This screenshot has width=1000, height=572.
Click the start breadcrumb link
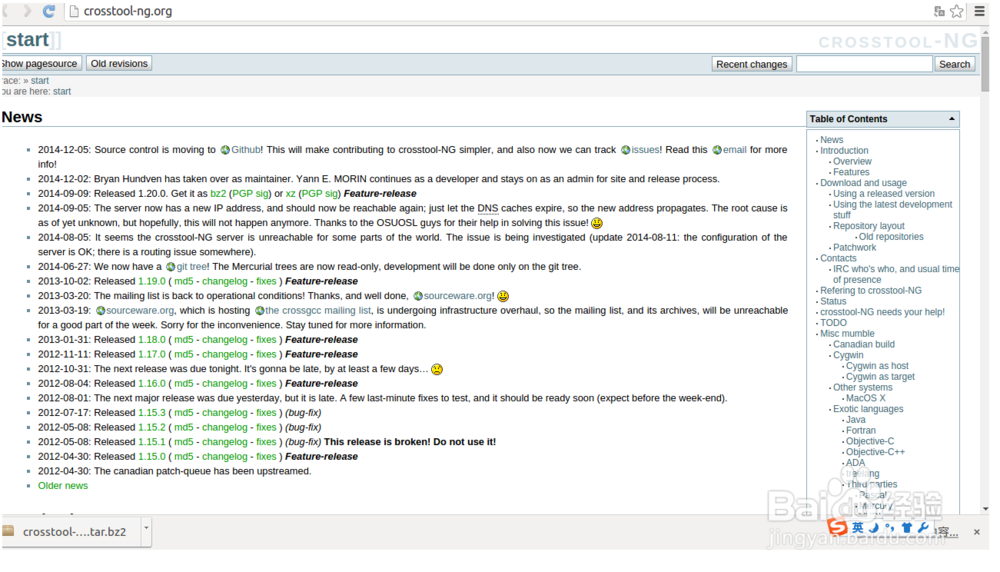[x=62, y=91]
